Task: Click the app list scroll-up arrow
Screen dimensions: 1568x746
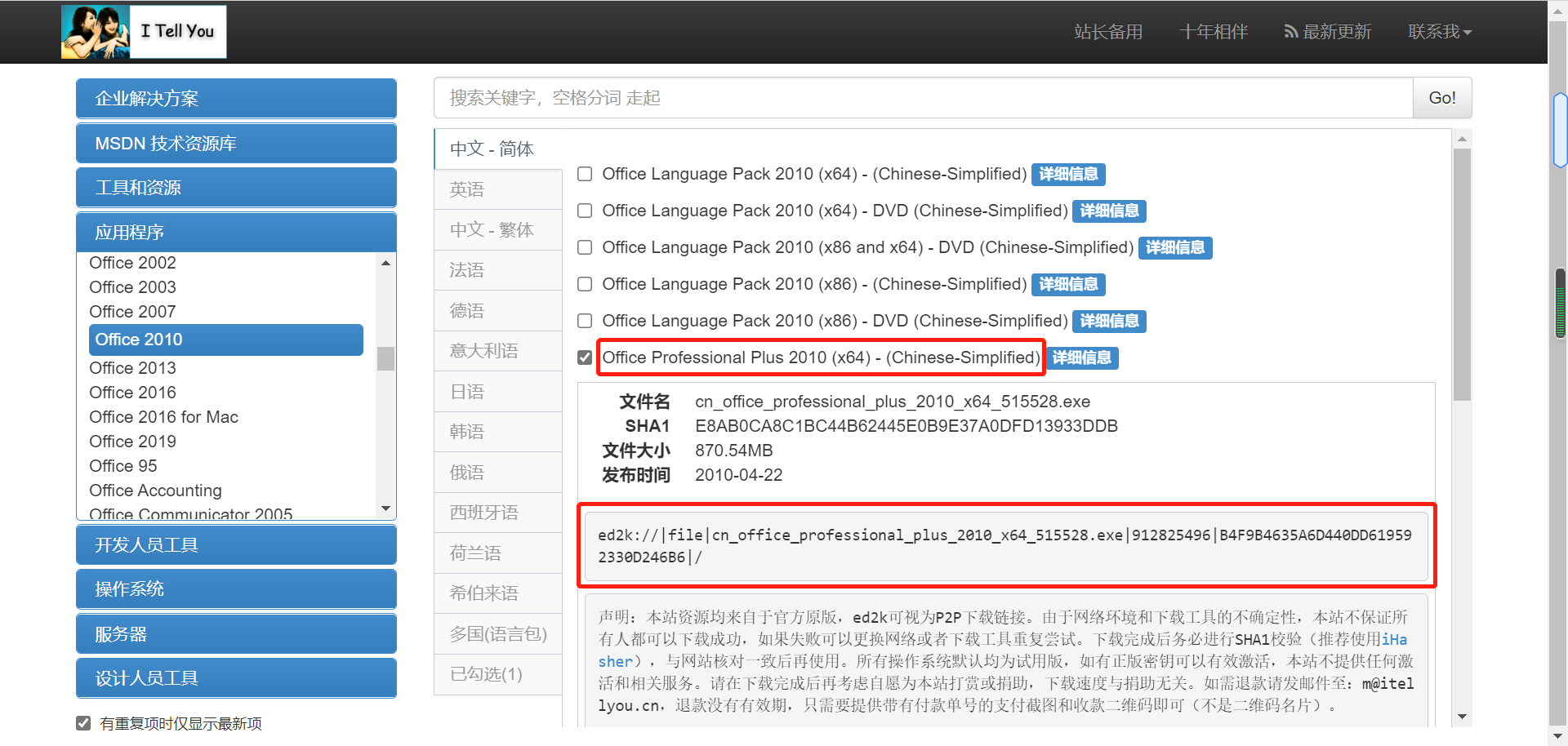Action: tap(385, 263)
